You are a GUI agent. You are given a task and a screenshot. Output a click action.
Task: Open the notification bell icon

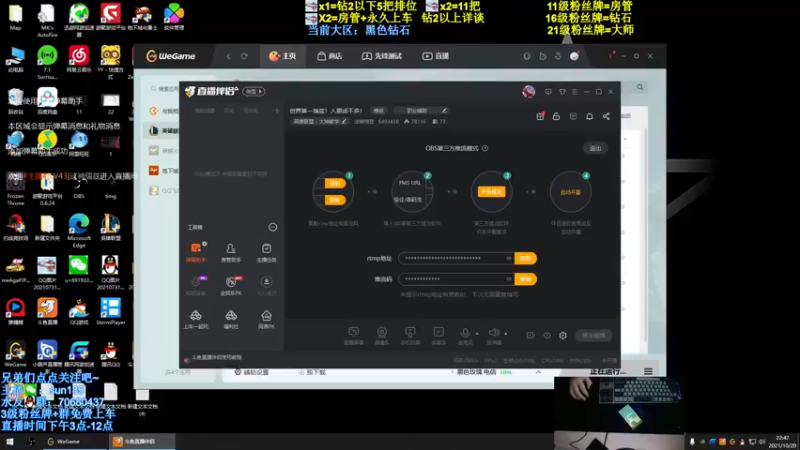[x=589, y=116]
